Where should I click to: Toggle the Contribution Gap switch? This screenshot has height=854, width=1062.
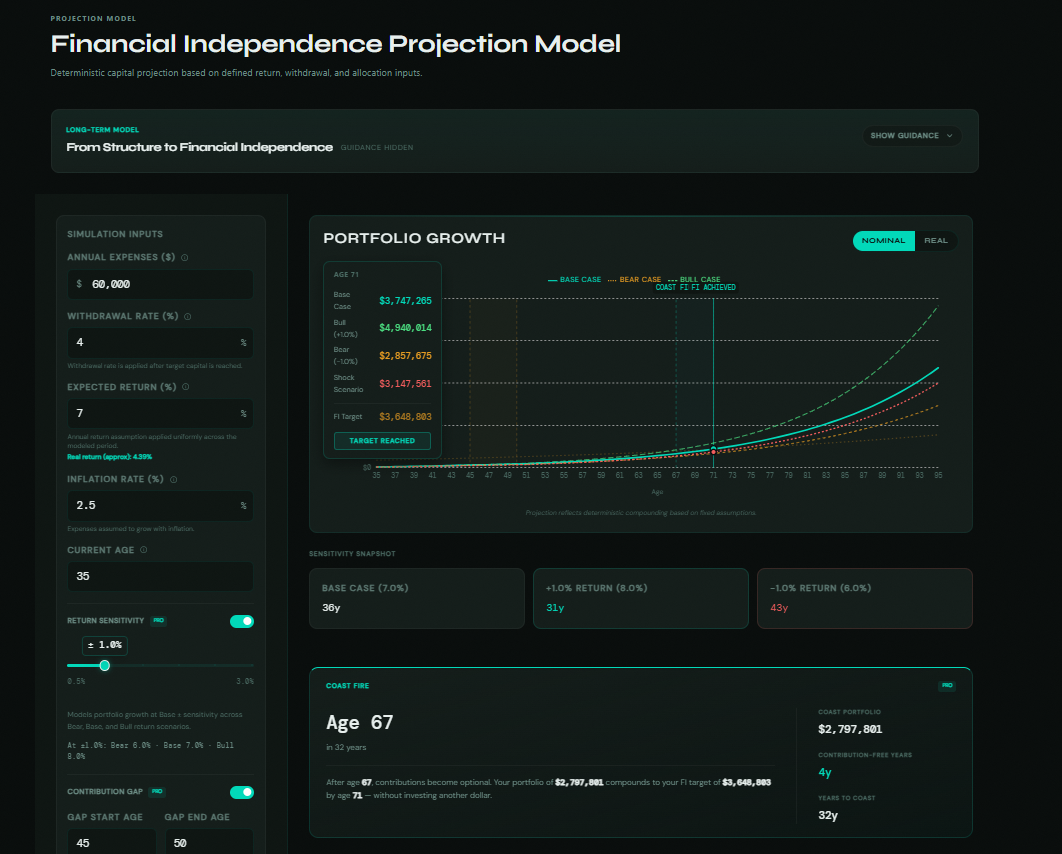click(x=242, y=792)
